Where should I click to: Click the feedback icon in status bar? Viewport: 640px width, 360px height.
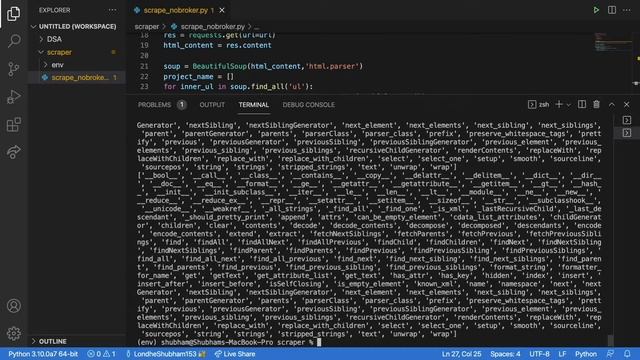click(610, 354)
